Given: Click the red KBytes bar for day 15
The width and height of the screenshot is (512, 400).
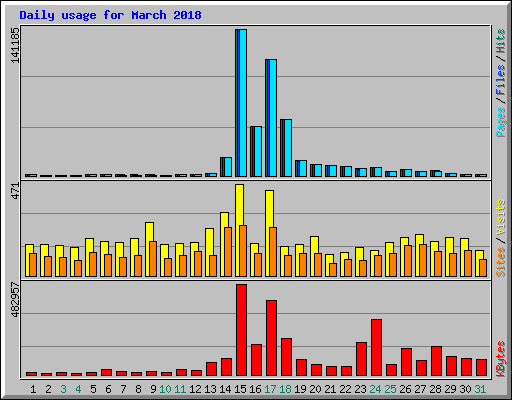Looking at the screenshot, I should (241, 330).
